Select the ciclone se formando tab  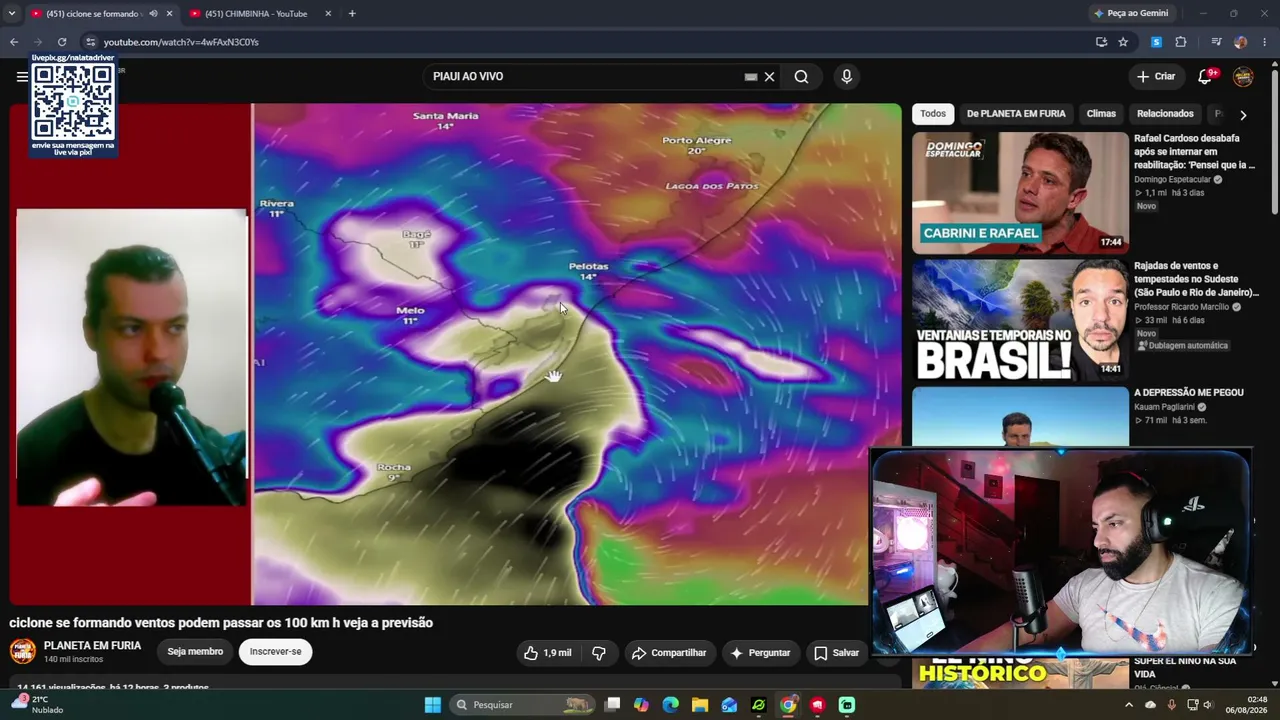point(97,14)
